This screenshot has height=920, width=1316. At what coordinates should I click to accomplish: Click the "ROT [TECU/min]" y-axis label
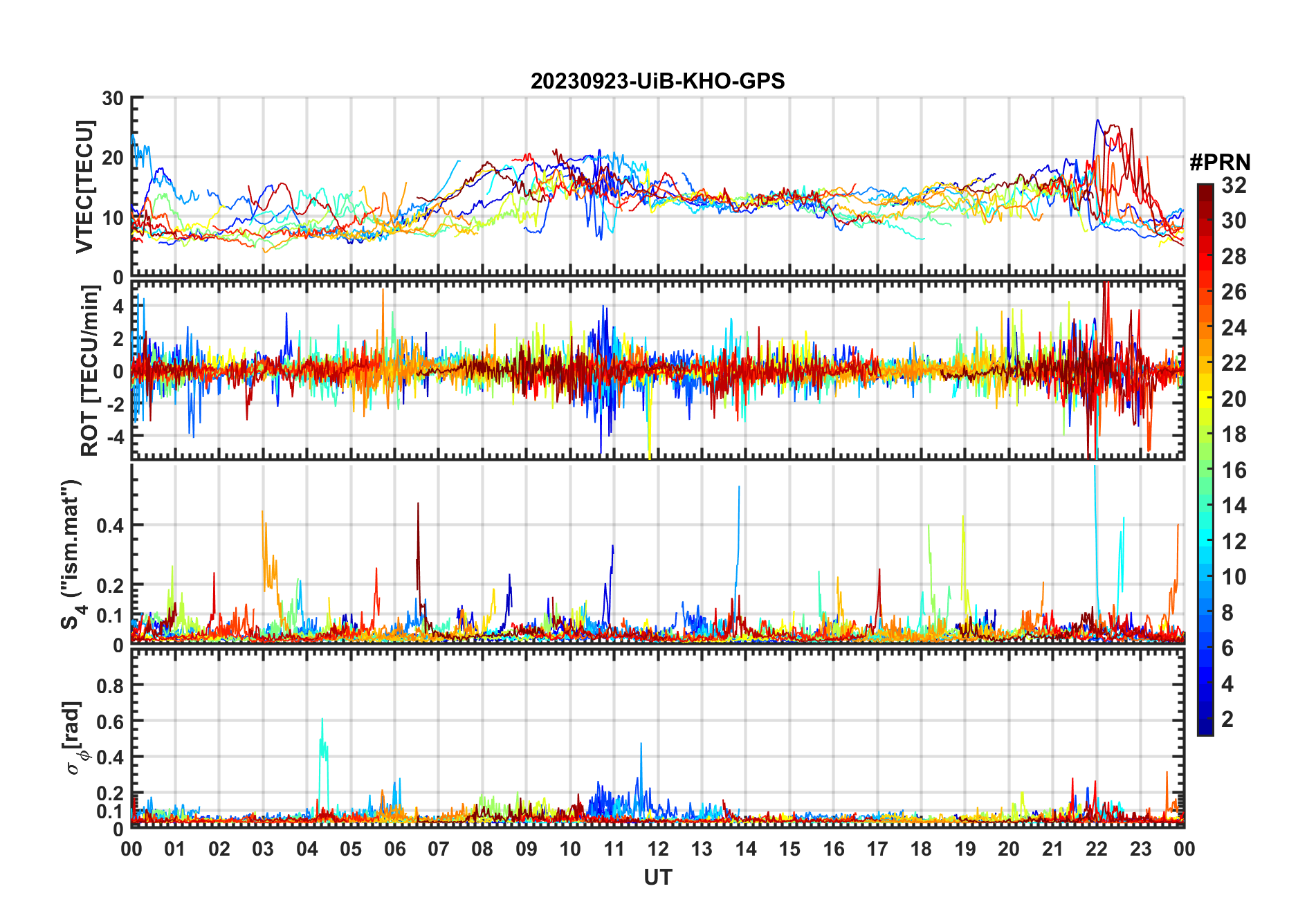tap(89, 371)
